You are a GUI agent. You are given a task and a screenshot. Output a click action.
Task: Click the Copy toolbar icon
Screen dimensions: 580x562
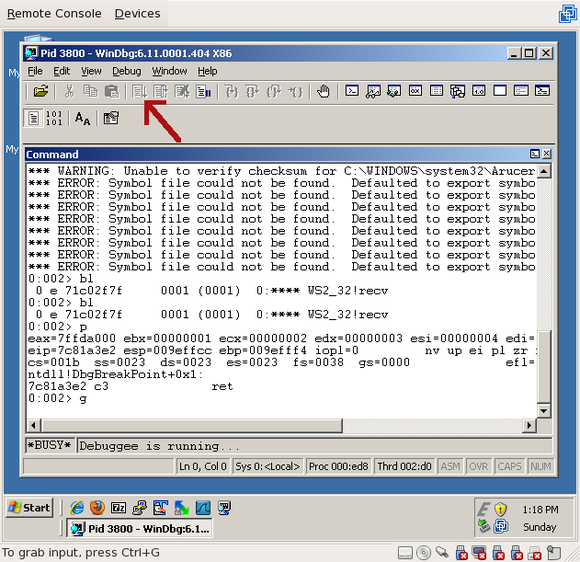(90, 91)
